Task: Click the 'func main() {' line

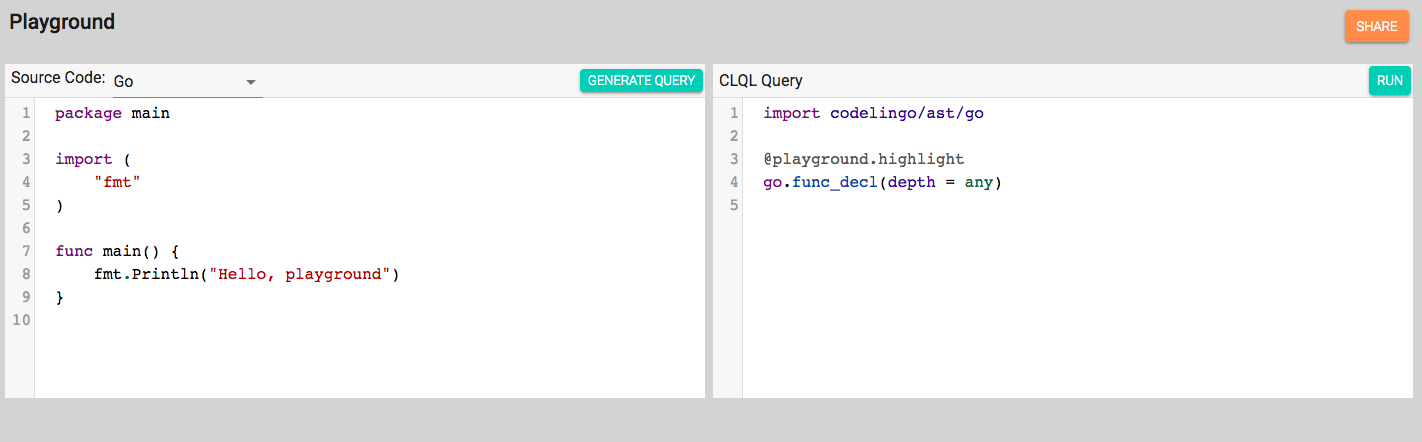Action: 117,252
